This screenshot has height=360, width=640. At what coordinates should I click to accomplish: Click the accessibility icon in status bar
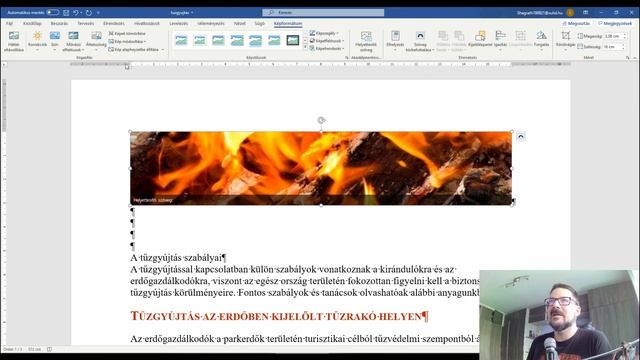click(49, 349)
